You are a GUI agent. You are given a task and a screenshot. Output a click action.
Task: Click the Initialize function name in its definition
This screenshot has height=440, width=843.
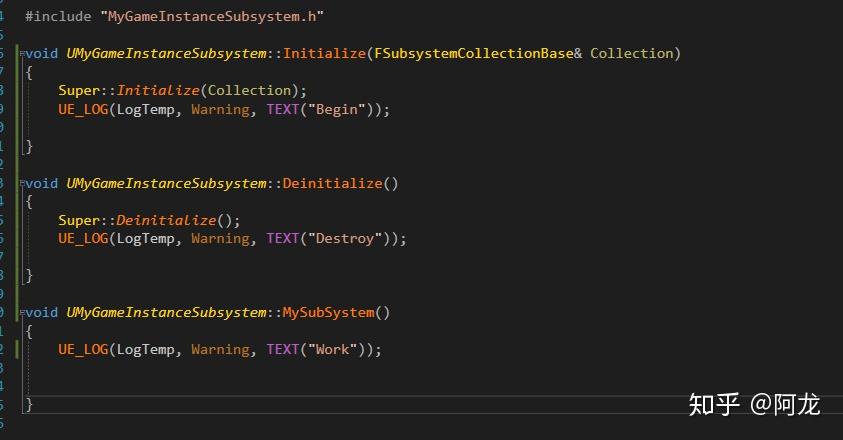(x=324, y=53)
